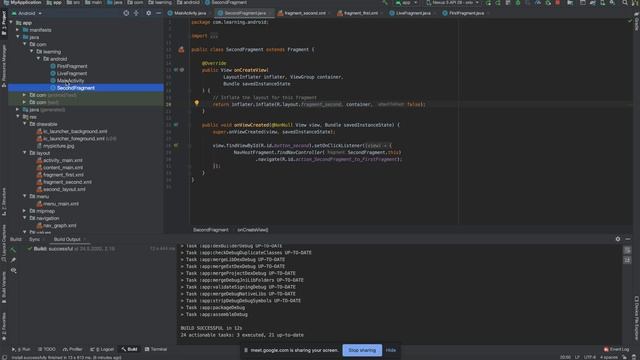Click the build hammer icon in top toolbar
Image resolution: width=640 pixels, height=360 pixels.
385,3
